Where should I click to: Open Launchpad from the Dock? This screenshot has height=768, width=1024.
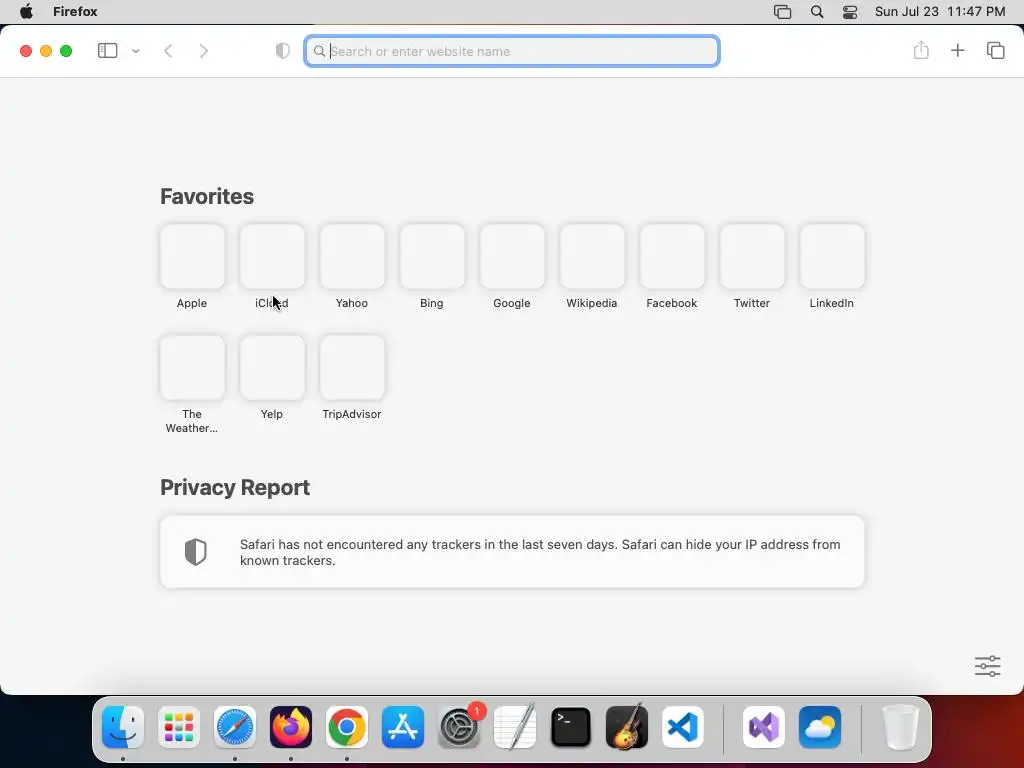point(179,727)
